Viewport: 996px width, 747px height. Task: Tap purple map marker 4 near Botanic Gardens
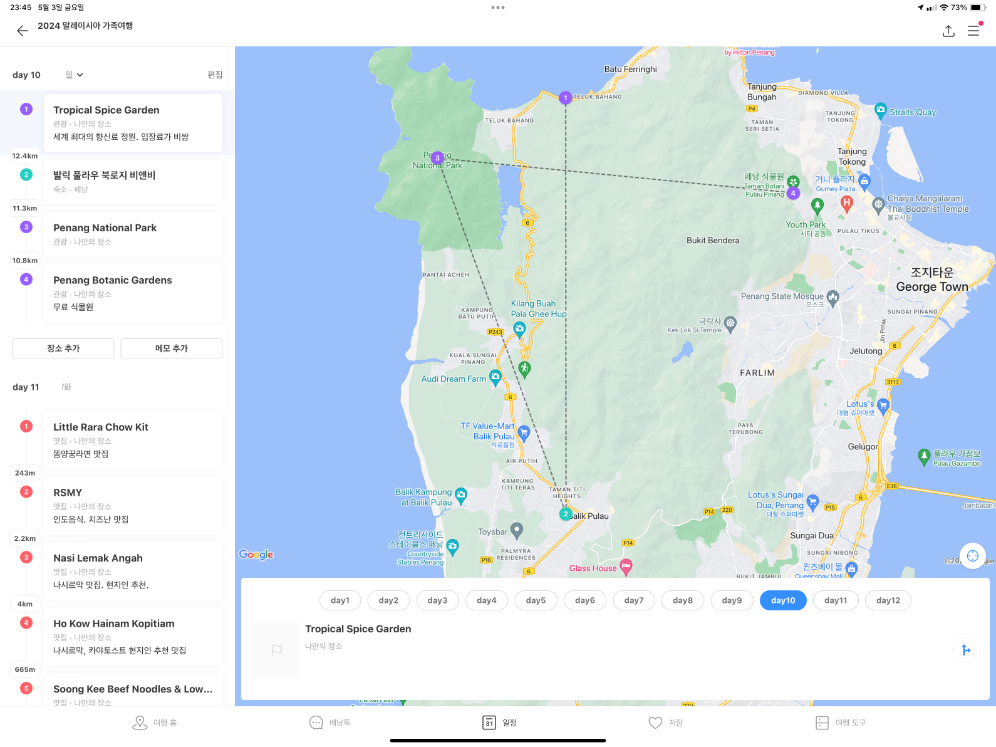793,193
